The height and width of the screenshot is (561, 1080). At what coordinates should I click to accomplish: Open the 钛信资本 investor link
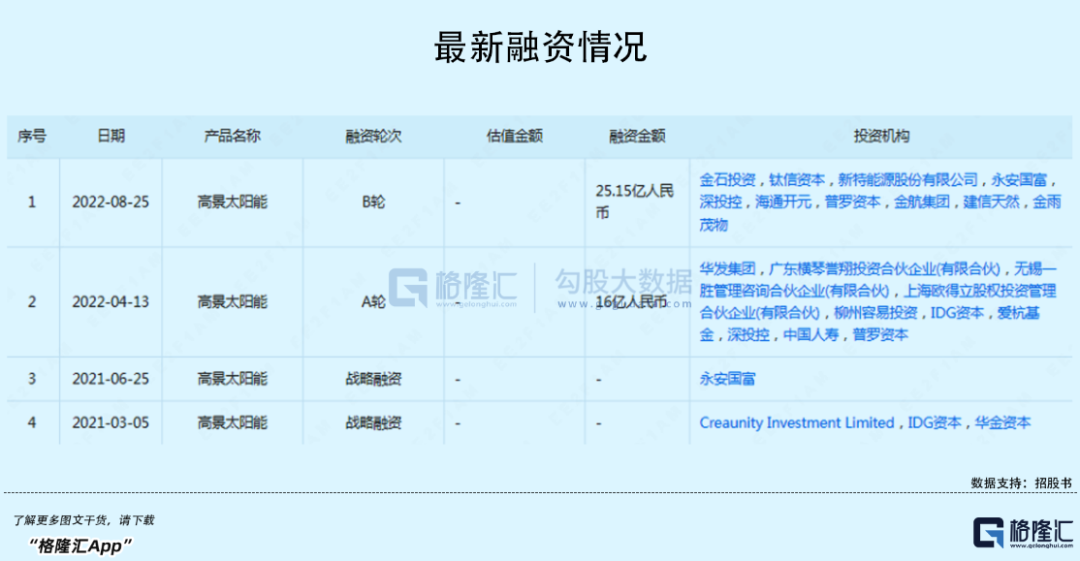(x=797, y=180)
